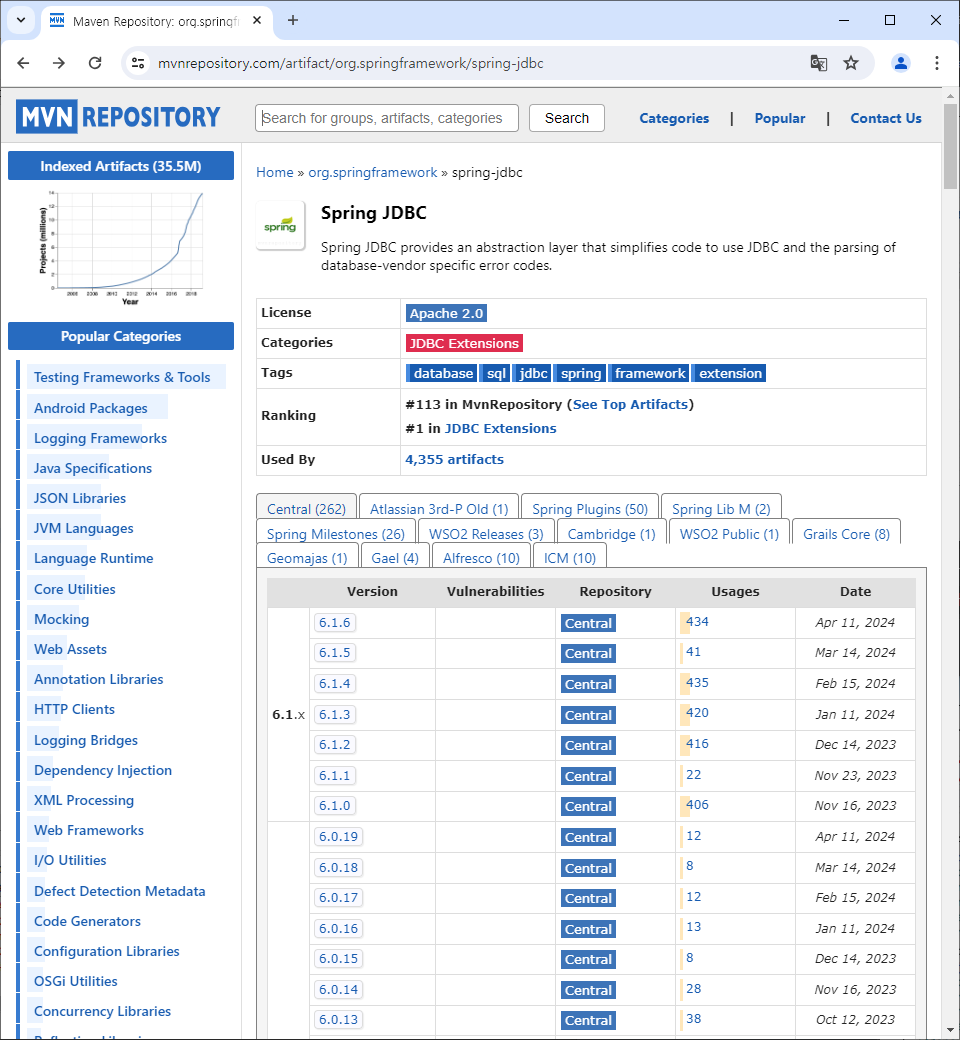Open Mocking category
The width and height of the screenshot is (960, 1040).
(x=61, y=619)
